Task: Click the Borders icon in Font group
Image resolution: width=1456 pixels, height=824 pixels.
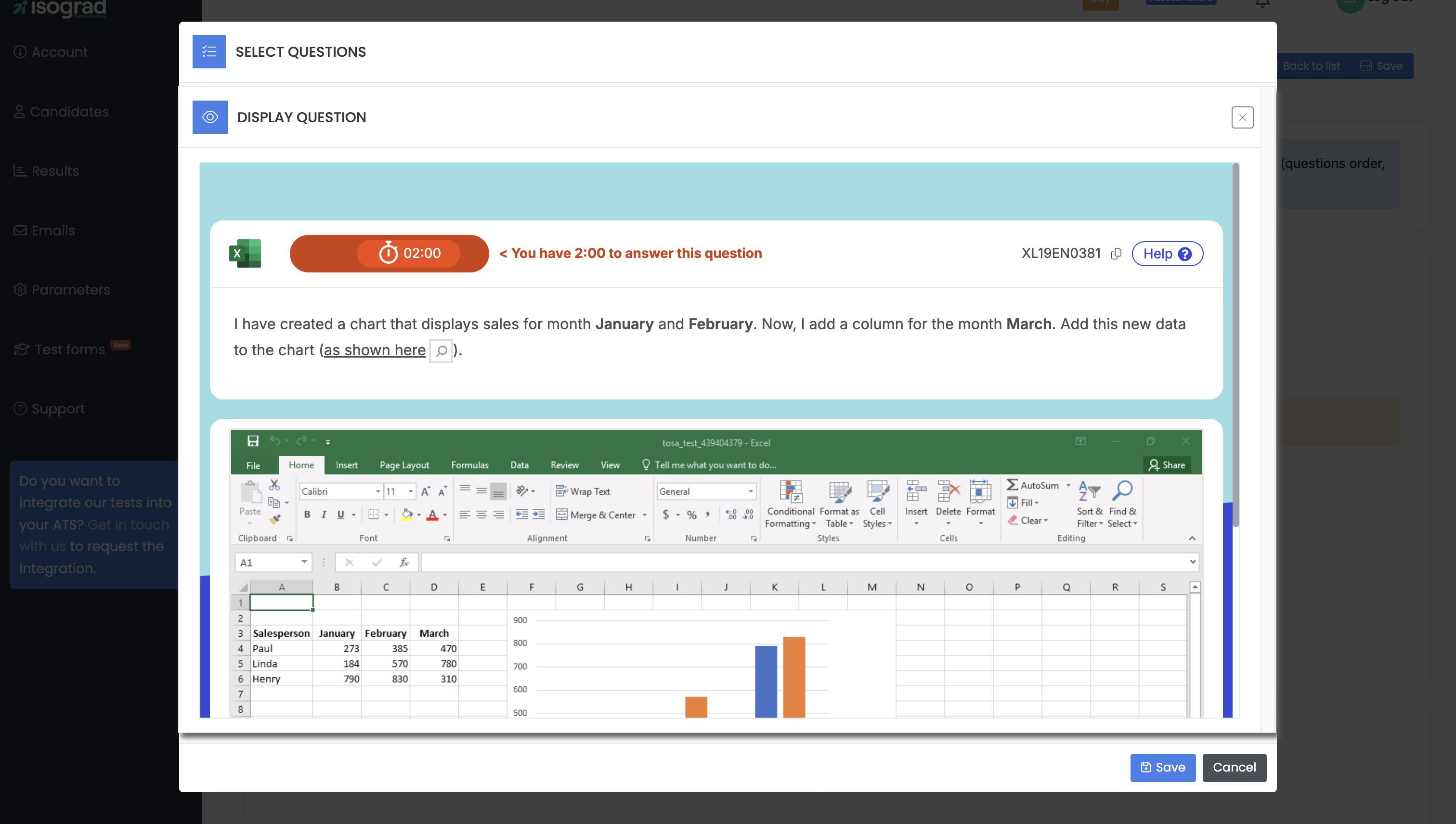Action: 374,515
